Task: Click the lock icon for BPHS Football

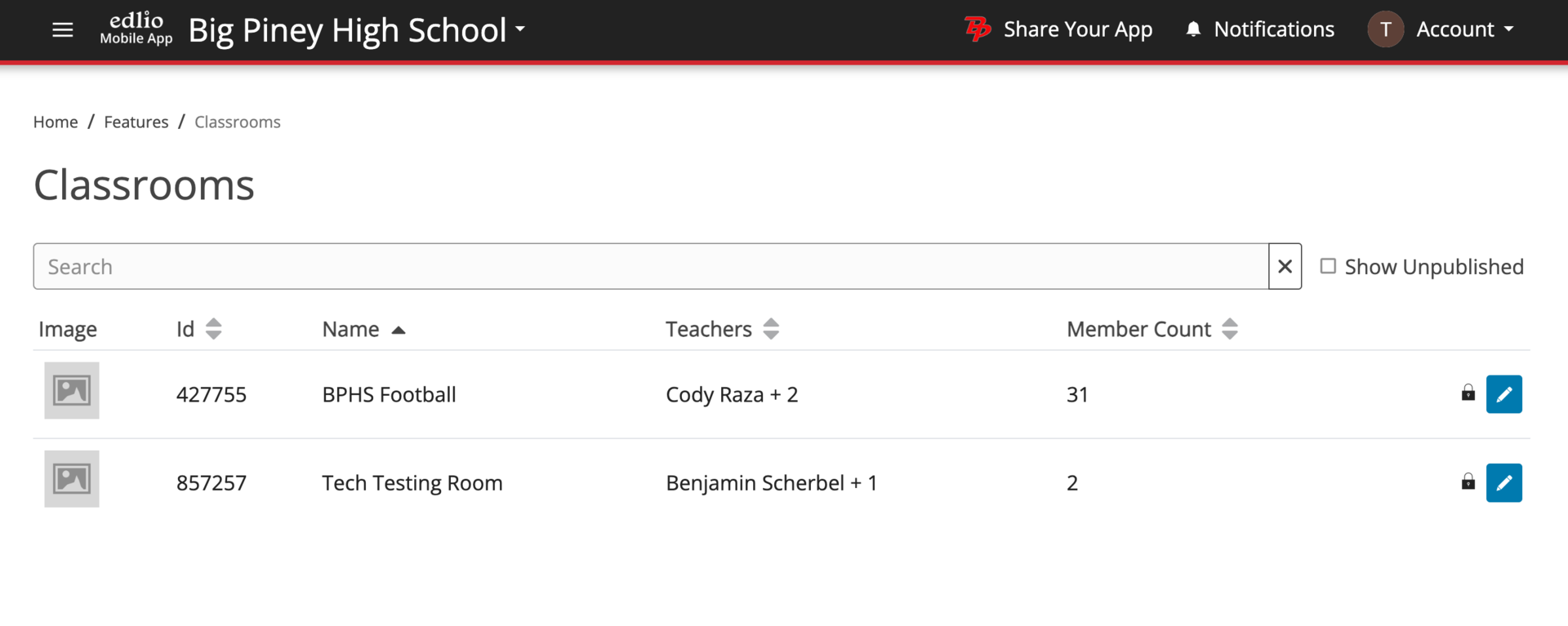Action: 1468,393
